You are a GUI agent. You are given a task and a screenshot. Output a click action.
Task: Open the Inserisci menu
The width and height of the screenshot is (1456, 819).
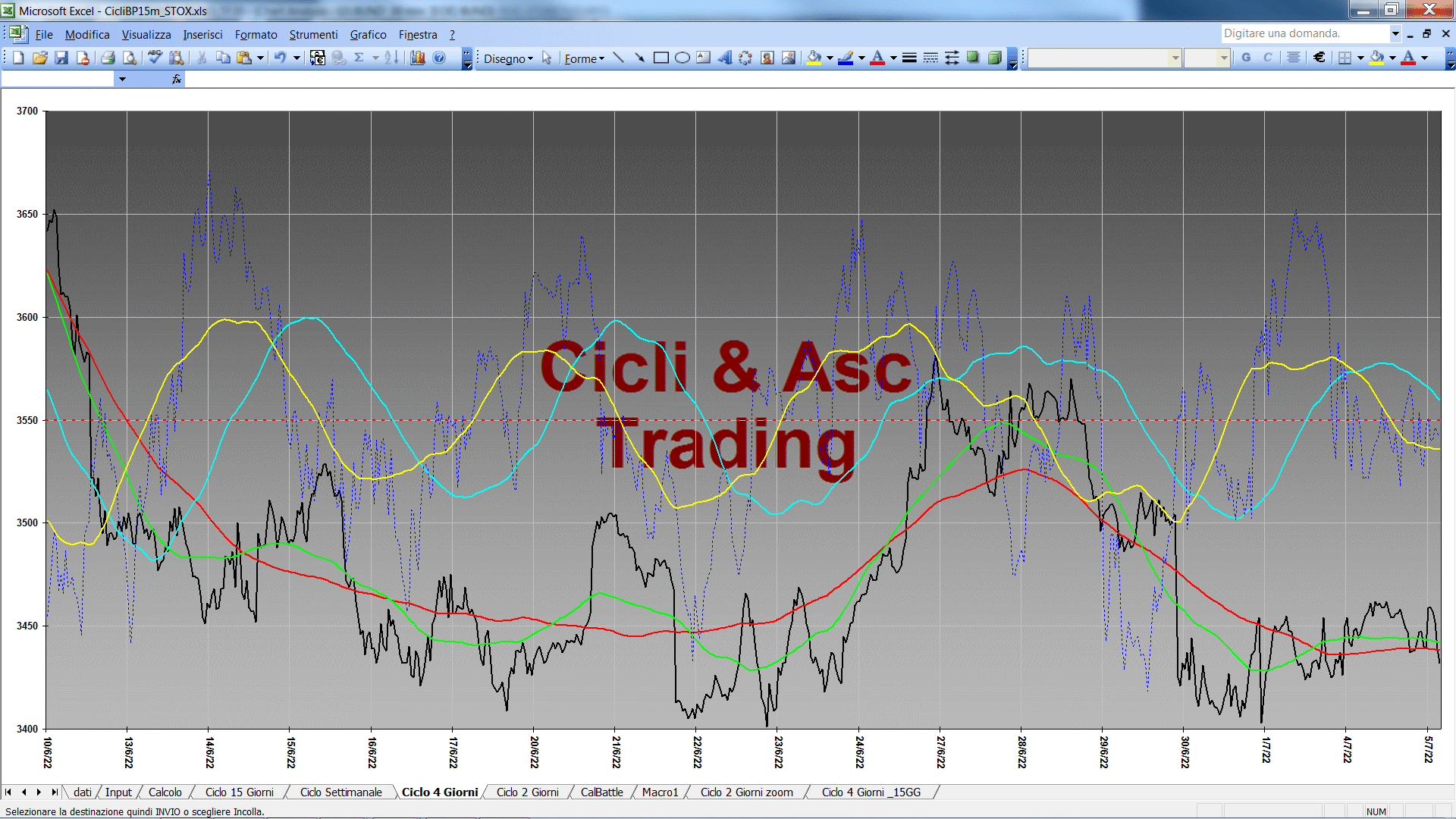[202, 34]
